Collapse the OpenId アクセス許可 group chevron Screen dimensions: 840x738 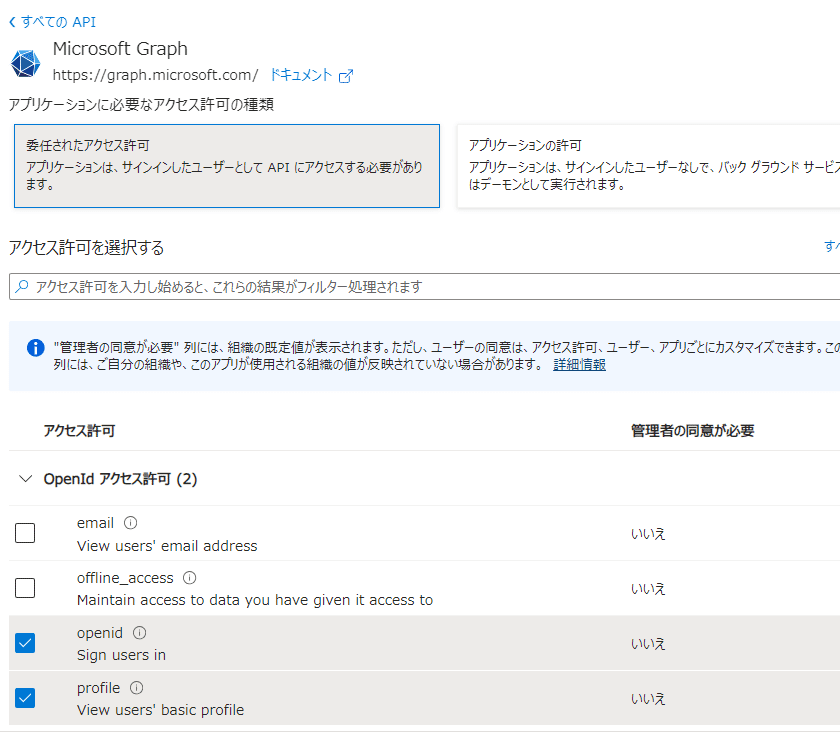pos(25,478)
